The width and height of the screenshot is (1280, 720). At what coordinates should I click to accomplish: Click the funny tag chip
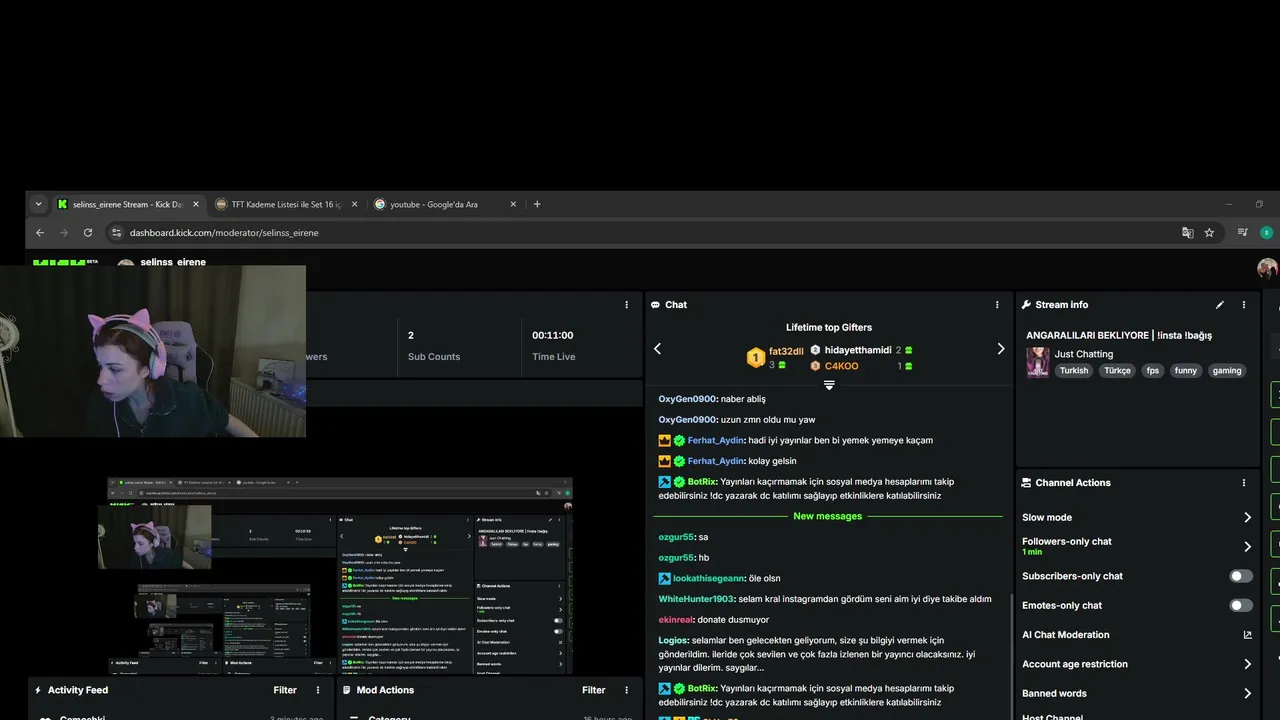1186,370
